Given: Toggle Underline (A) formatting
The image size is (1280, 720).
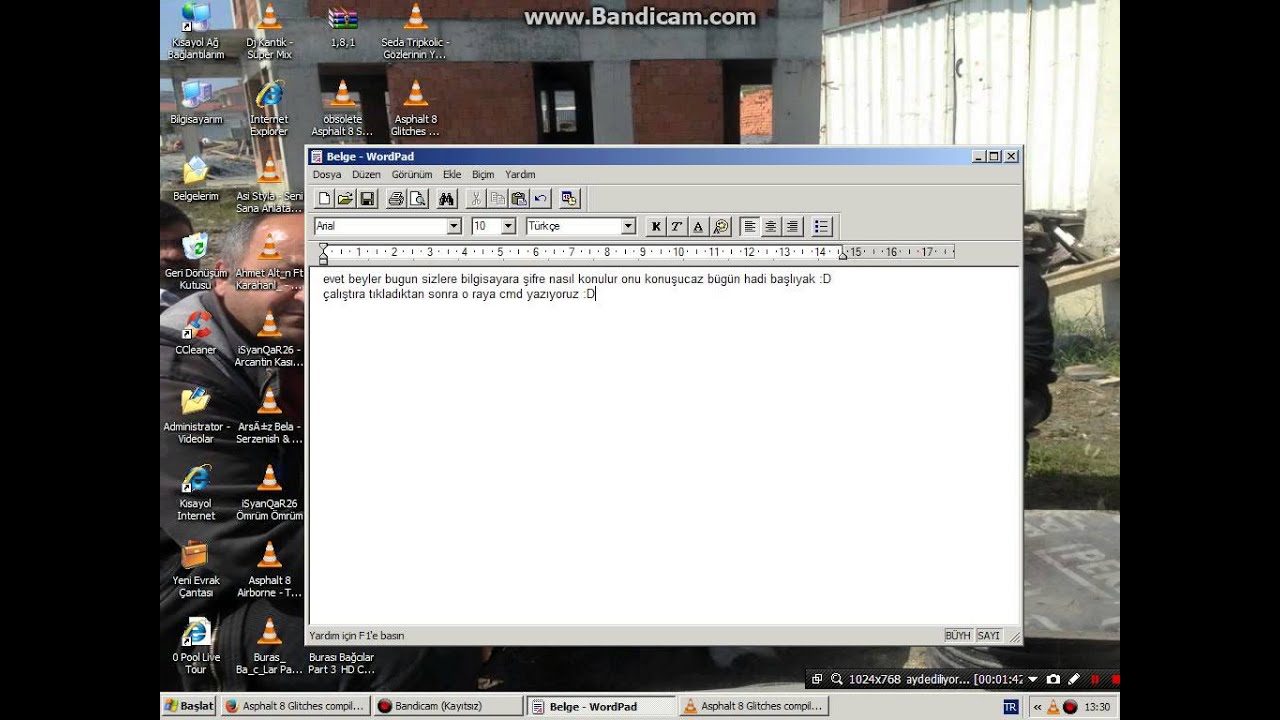Looking at the screenshot, I should [698, 227].
